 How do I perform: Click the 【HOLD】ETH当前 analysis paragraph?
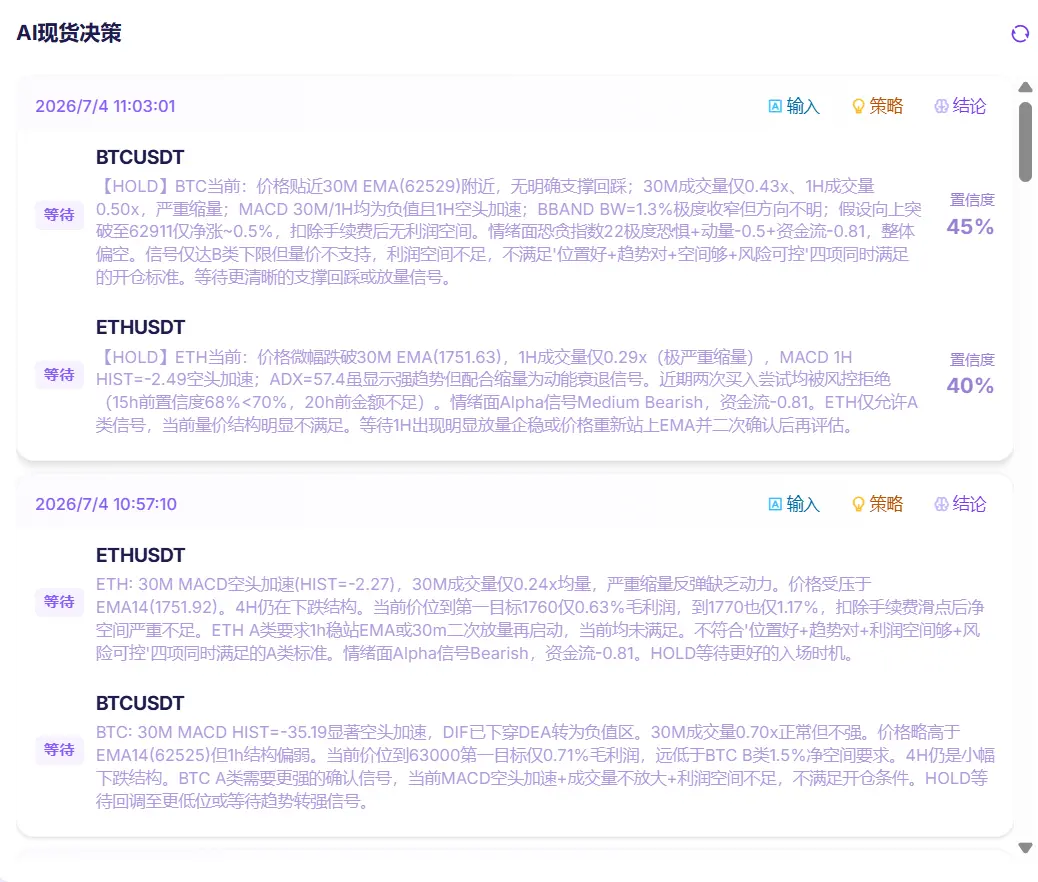click(507, 391)
